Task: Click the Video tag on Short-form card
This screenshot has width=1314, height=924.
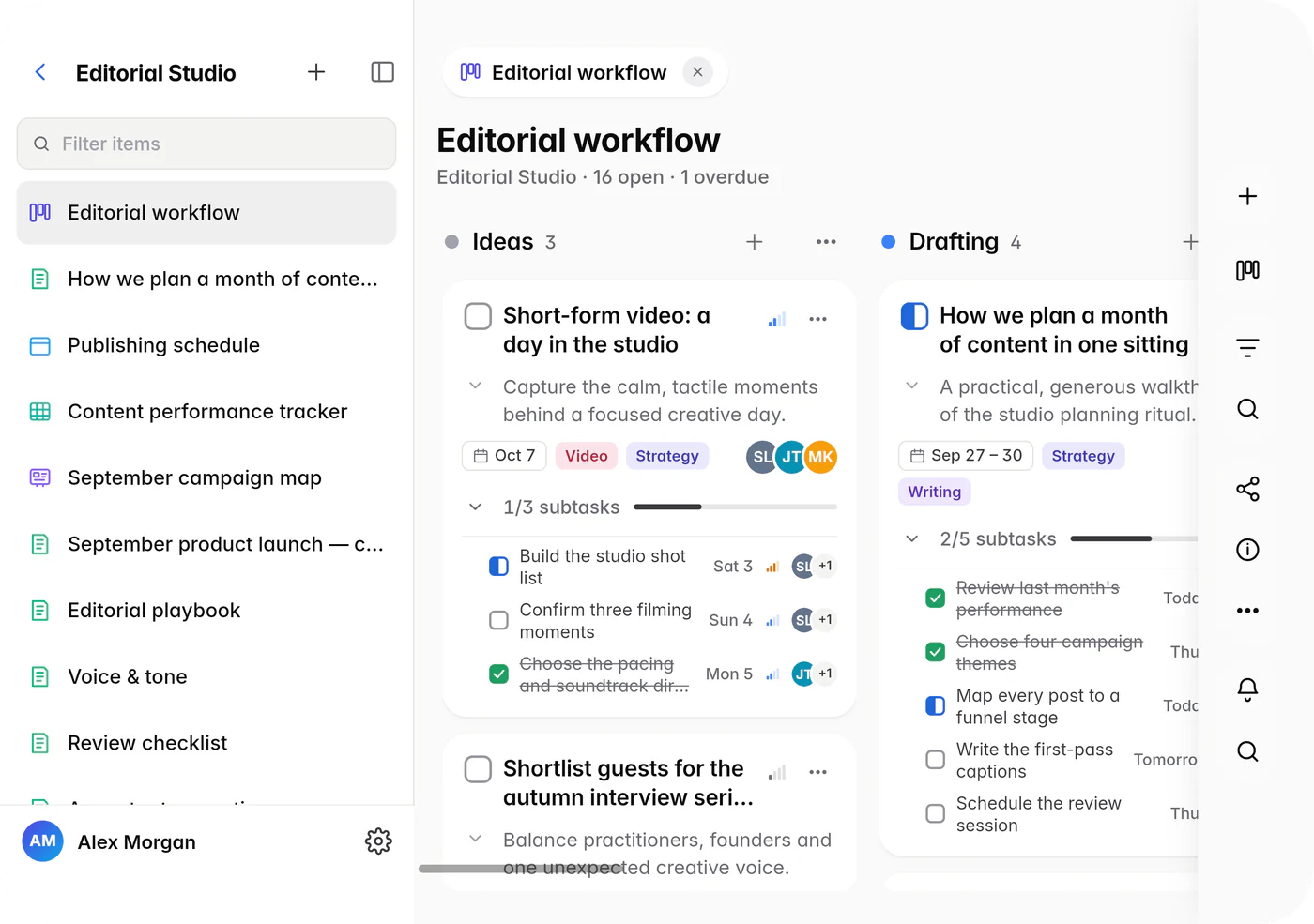Action: (587, 456)
